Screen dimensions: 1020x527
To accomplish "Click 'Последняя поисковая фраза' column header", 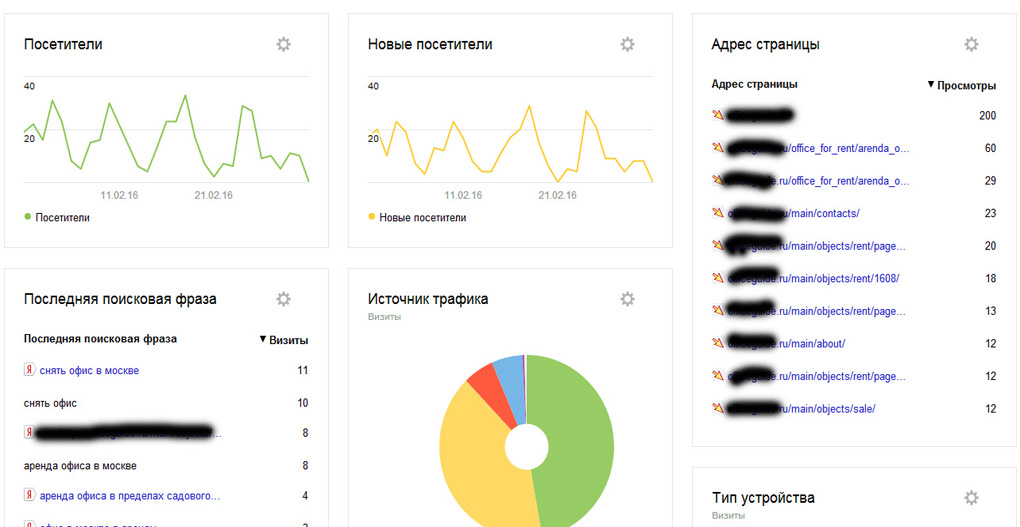I will pyautogui.click(x=100, y=338).
